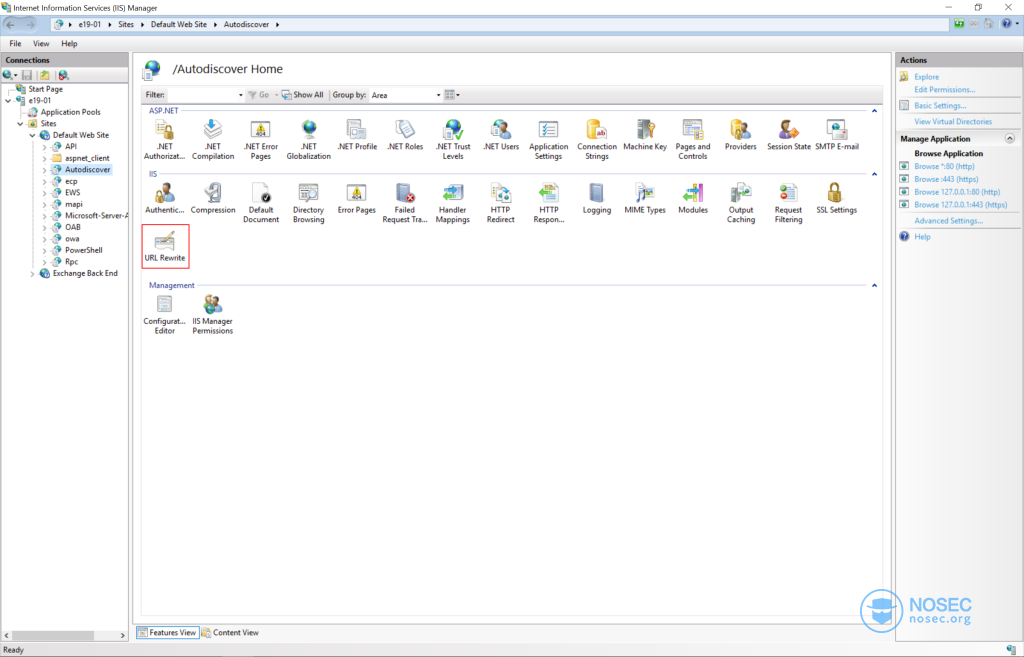Open the Authentication feature
This screenshot has width=1024, height=657.
(x=165, y=199)
